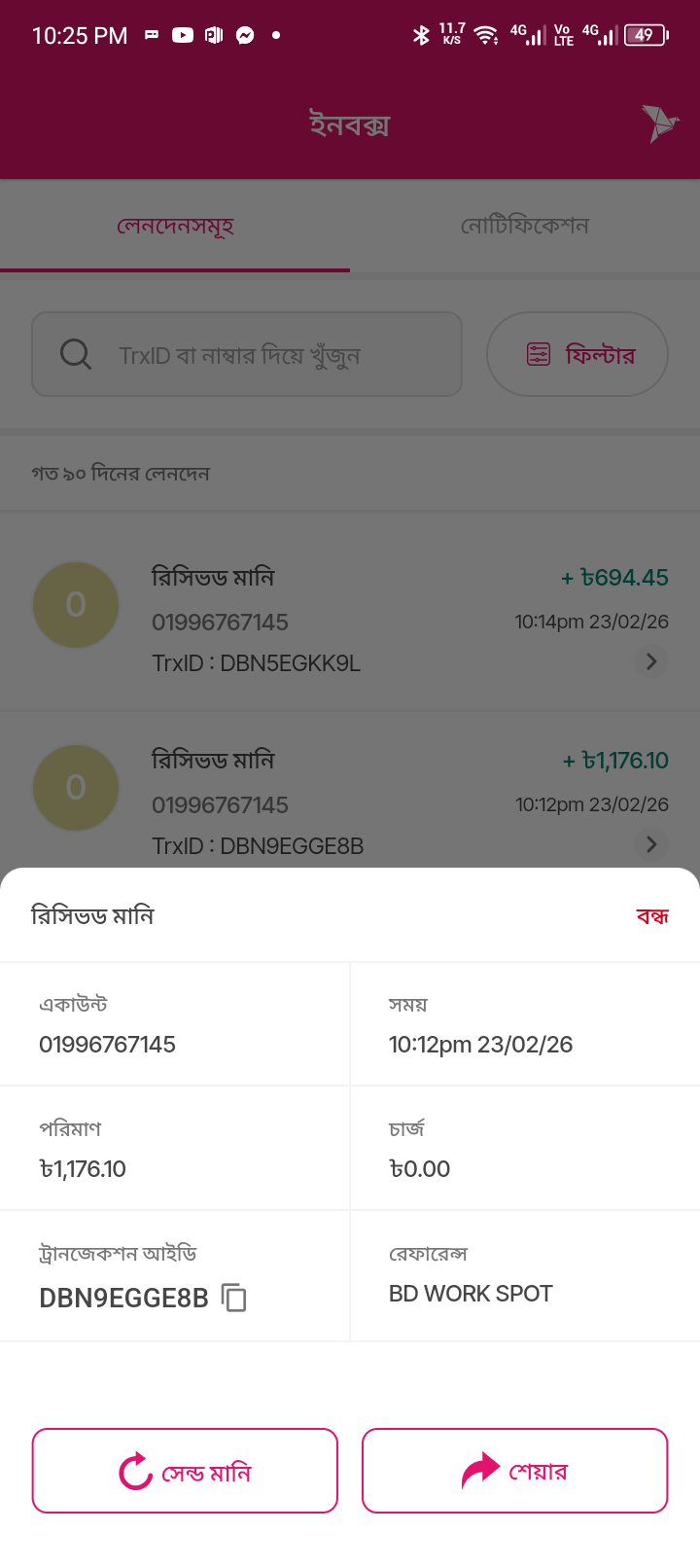Switch to the লেনদেনসমূহ tab

(x=175, y=226)
